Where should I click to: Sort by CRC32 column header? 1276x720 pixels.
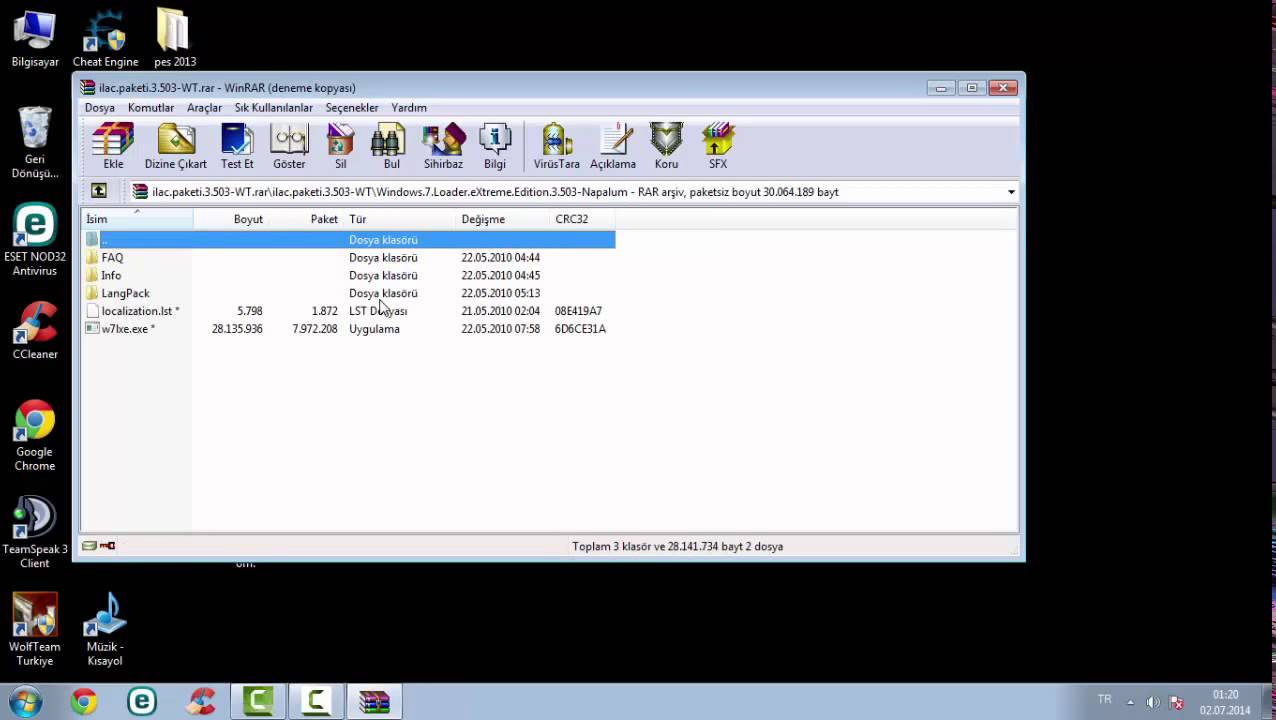click(x=582, y=219)
